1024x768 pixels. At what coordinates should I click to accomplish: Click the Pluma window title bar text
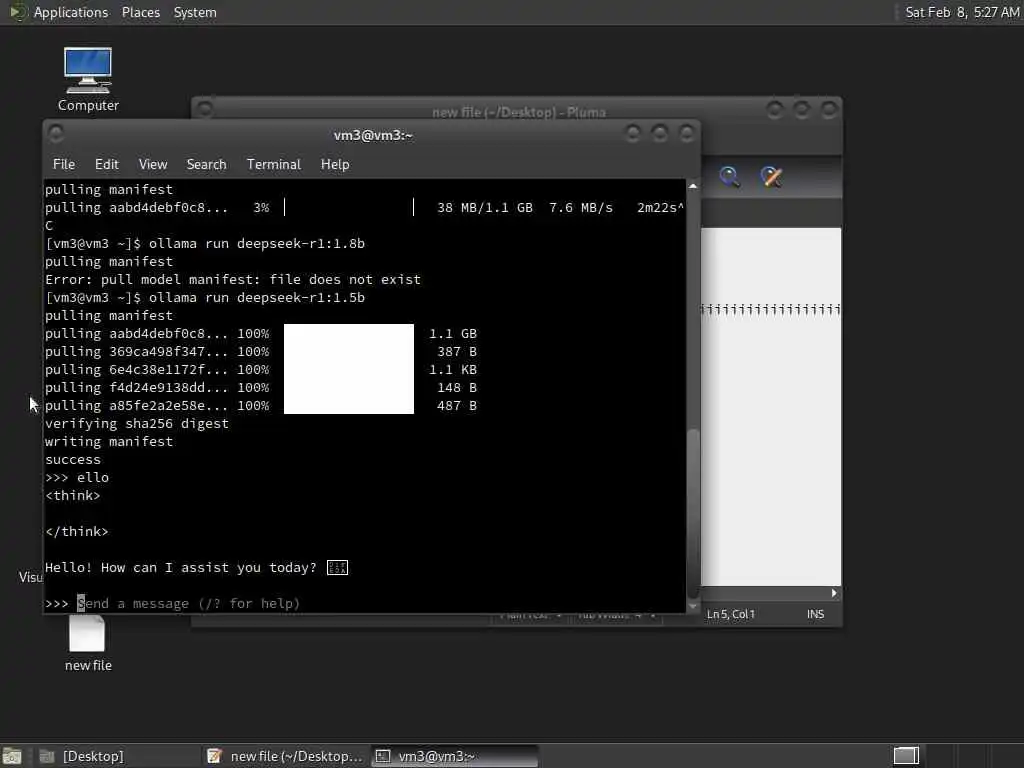[519, 112]
